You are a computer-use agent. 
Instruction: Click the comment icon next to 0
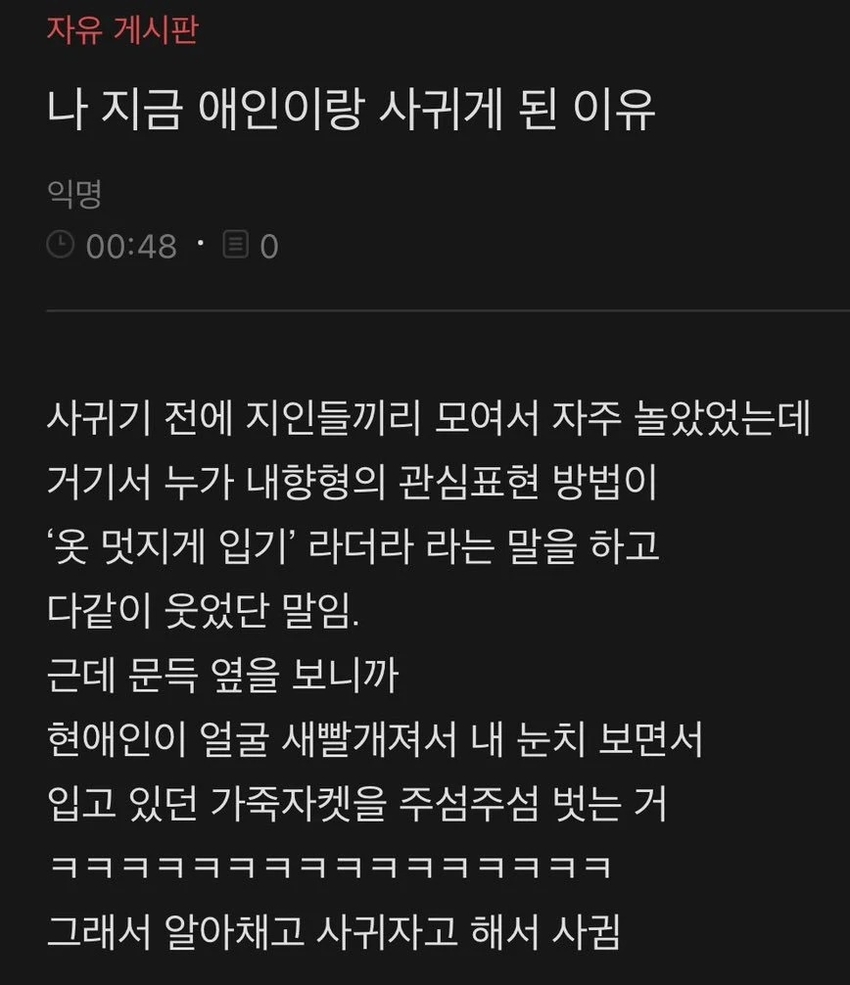(x=236, y=244)
